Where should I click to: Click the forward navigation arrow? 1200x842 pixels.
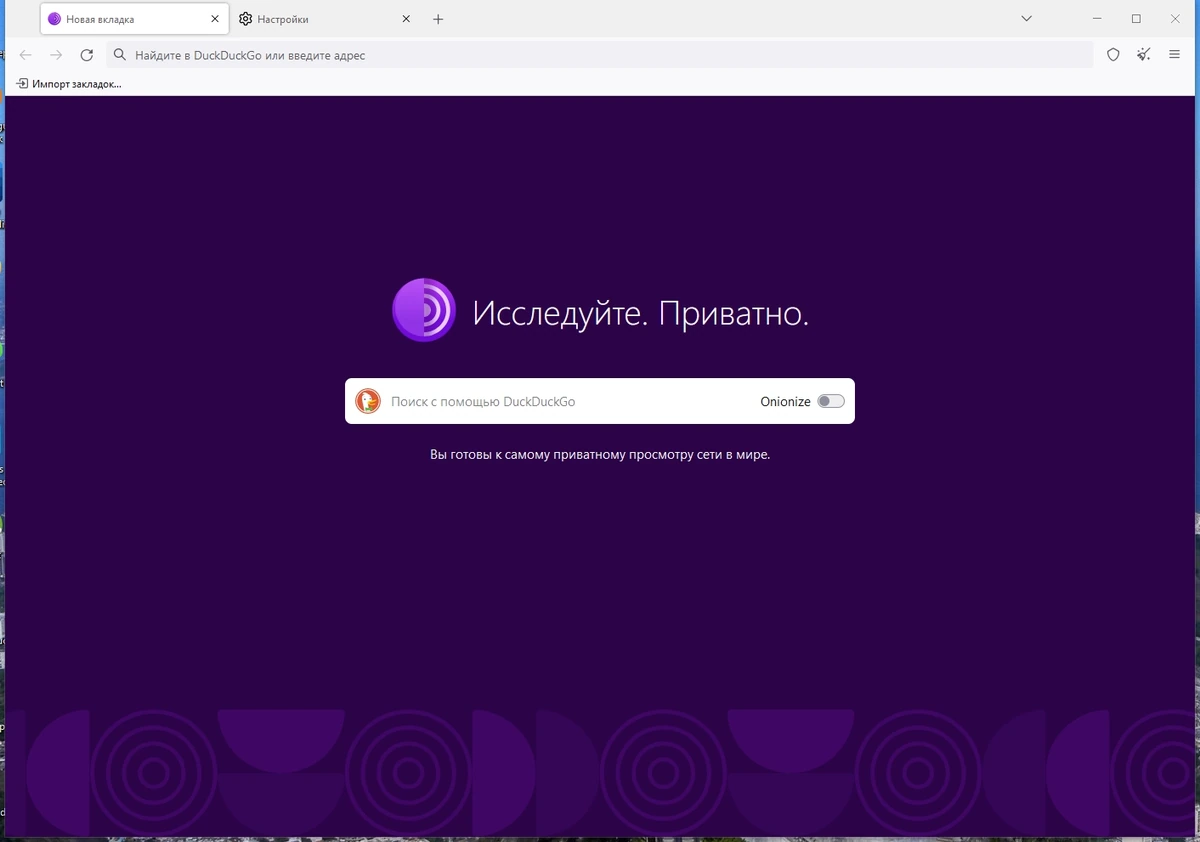pos(56,55)
